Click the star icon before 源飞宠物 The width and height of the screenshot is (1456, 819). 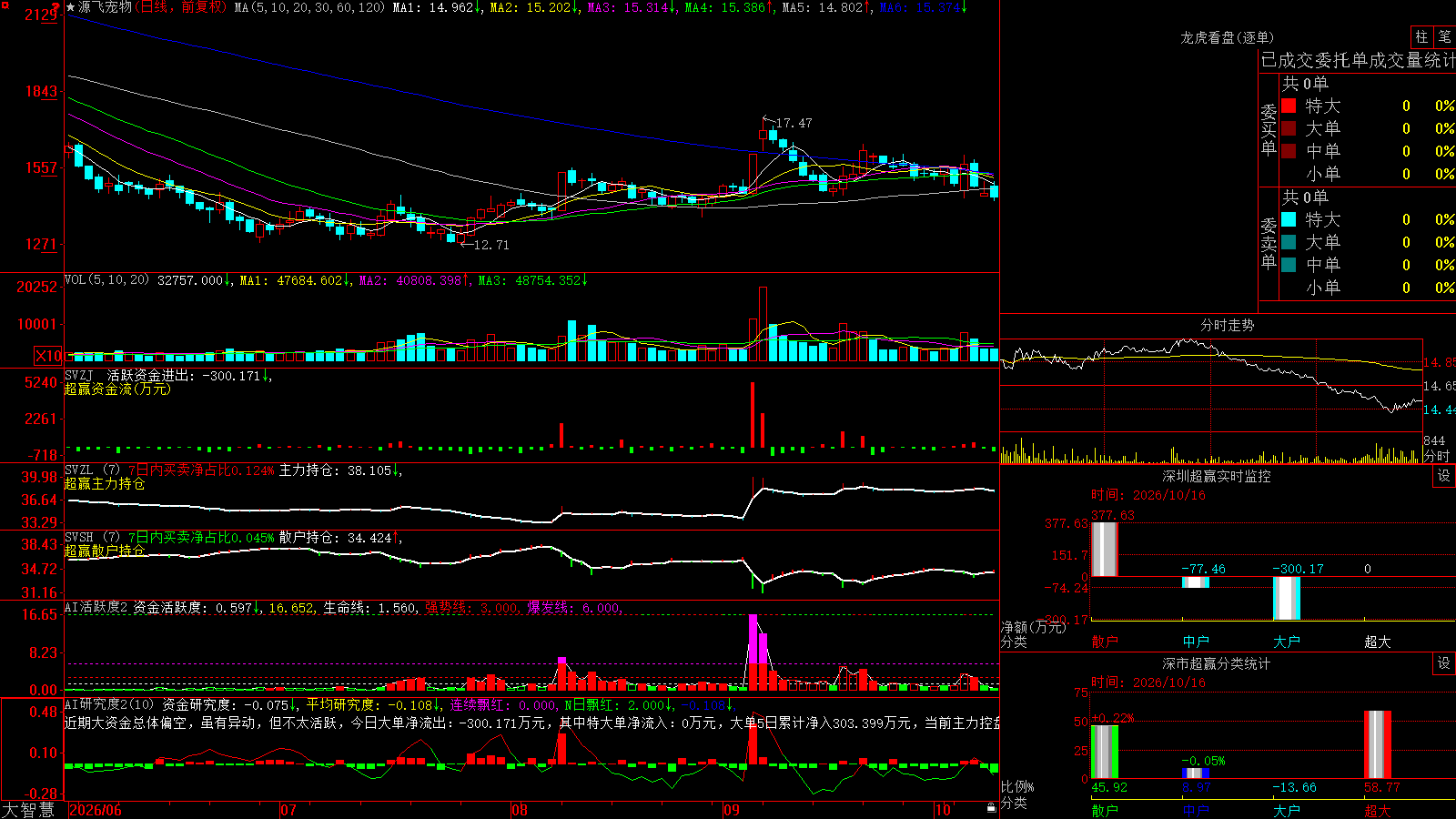pyautogui.click(x=70, y=7)
